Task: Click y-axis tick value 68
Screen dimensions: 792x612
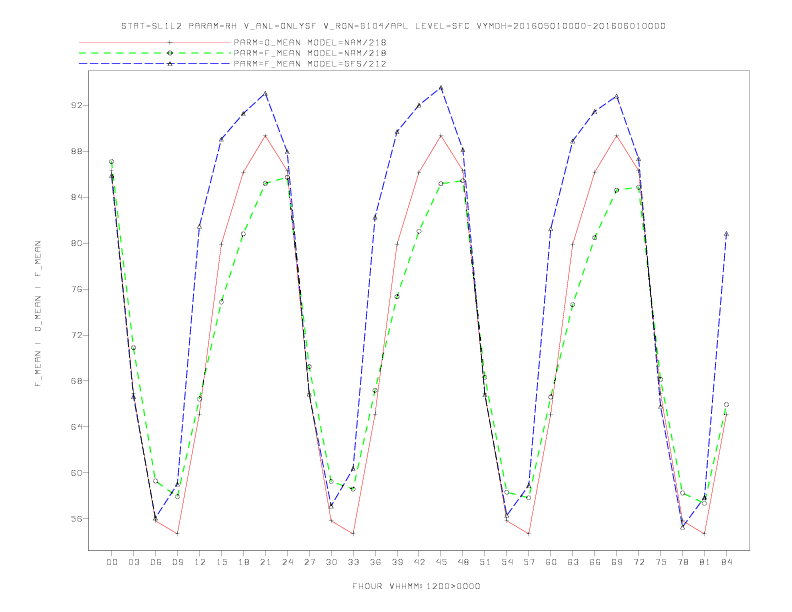Action: pyautogui.click(x=77, y=381)
